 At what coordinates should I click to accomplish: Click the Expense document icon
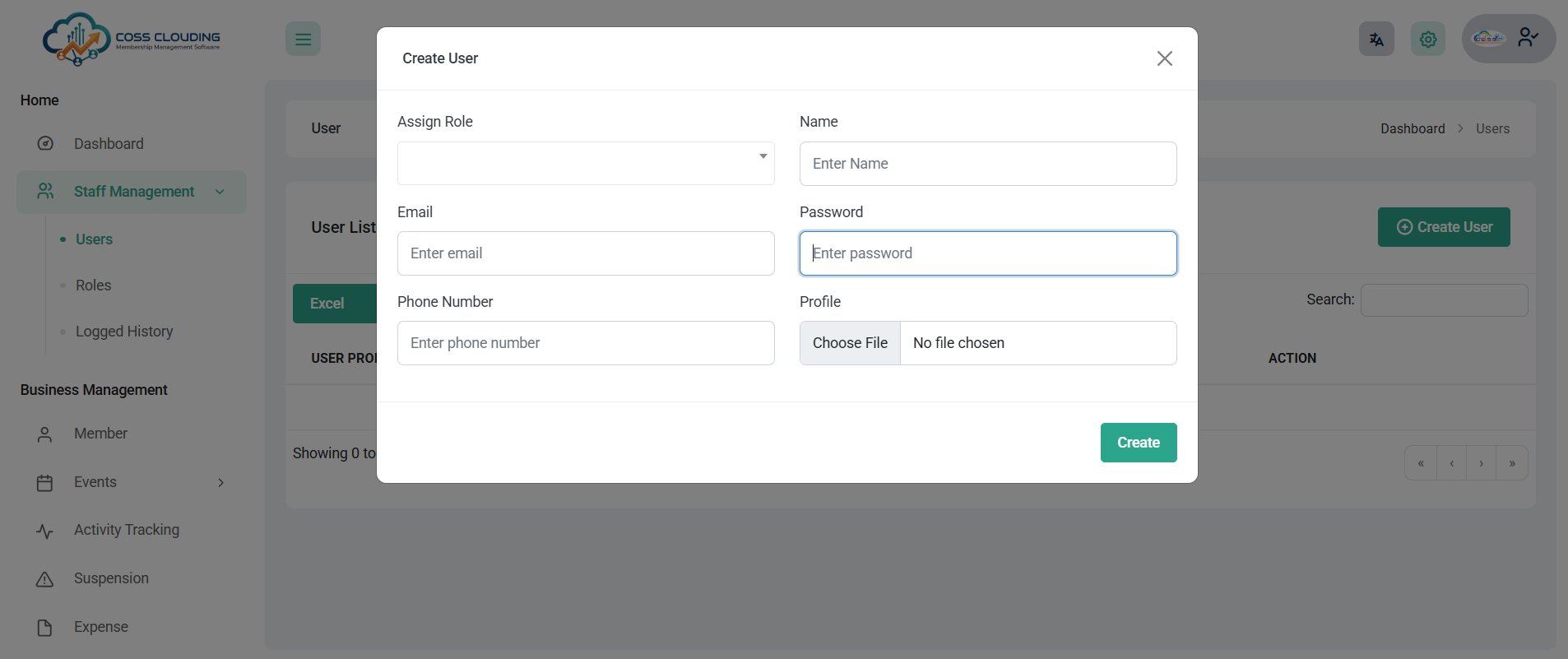coord(45,628)
